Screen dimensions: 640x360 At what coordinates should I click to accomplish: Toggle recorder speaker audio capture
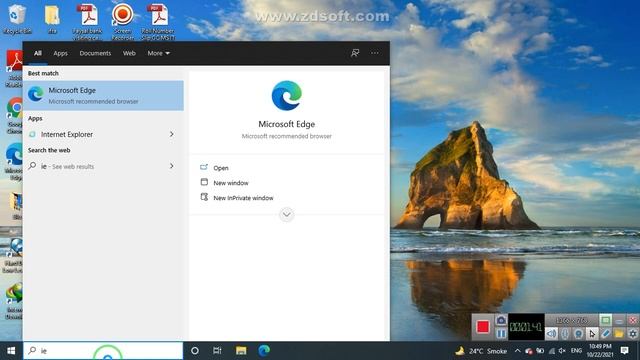(x=551, y=334)
